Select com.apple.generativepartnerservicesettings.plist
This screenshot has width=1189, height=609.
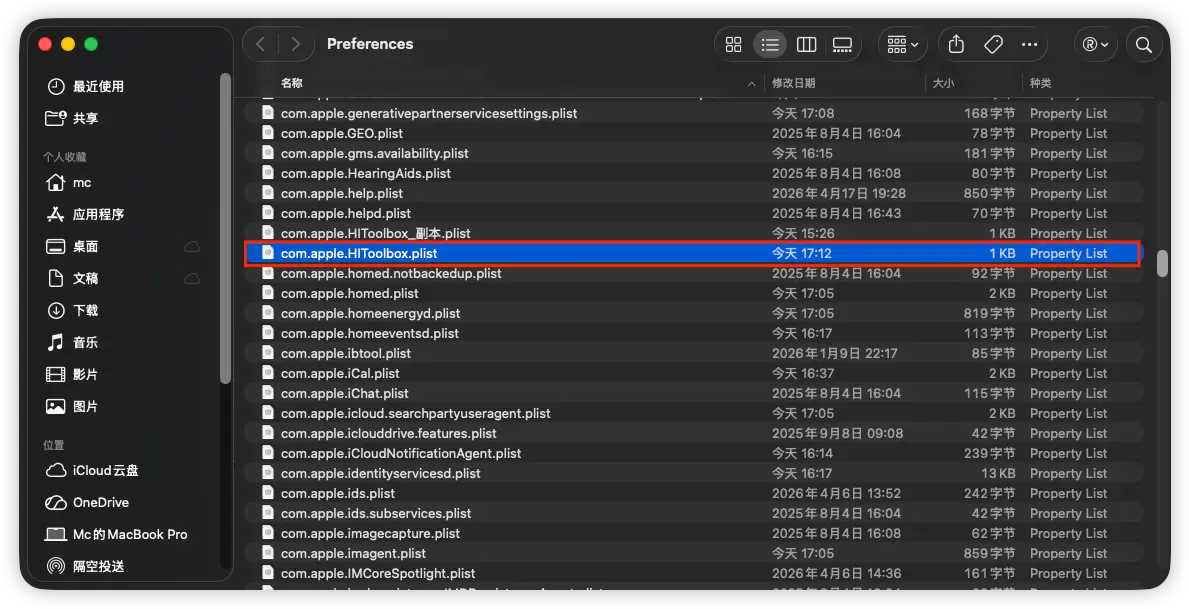693,113
